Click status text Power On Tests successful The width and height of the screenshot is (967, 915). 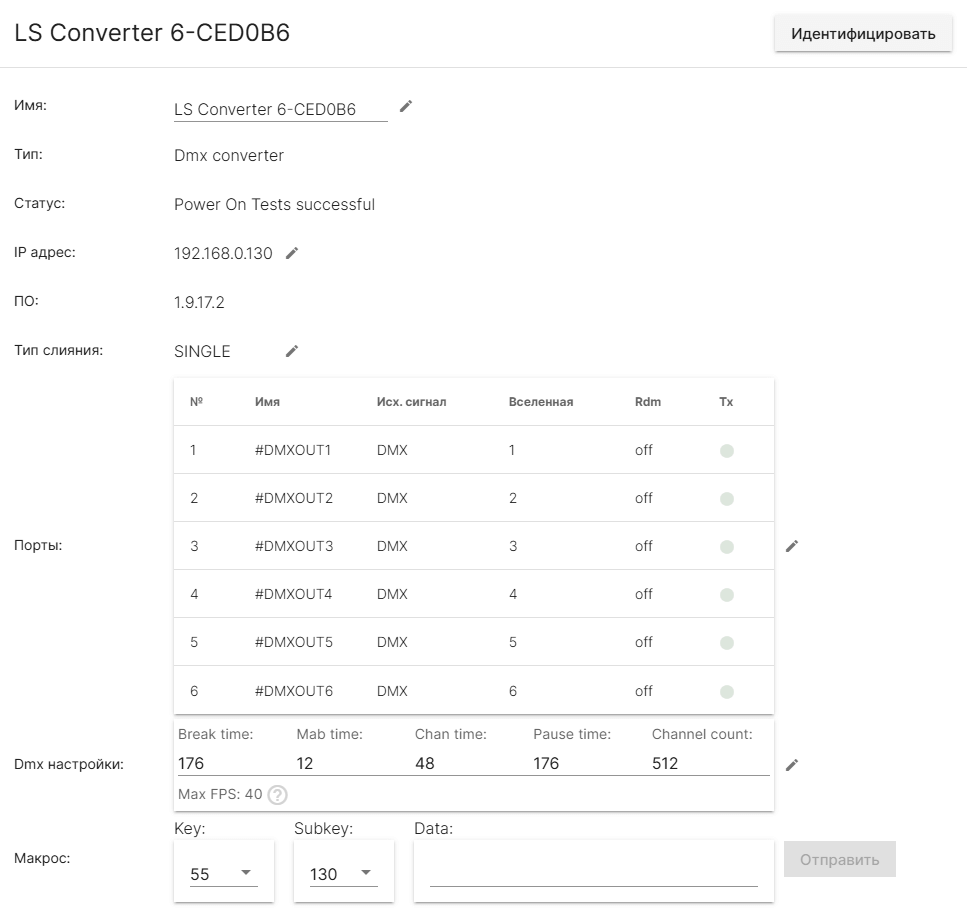(x=274, y=205)
